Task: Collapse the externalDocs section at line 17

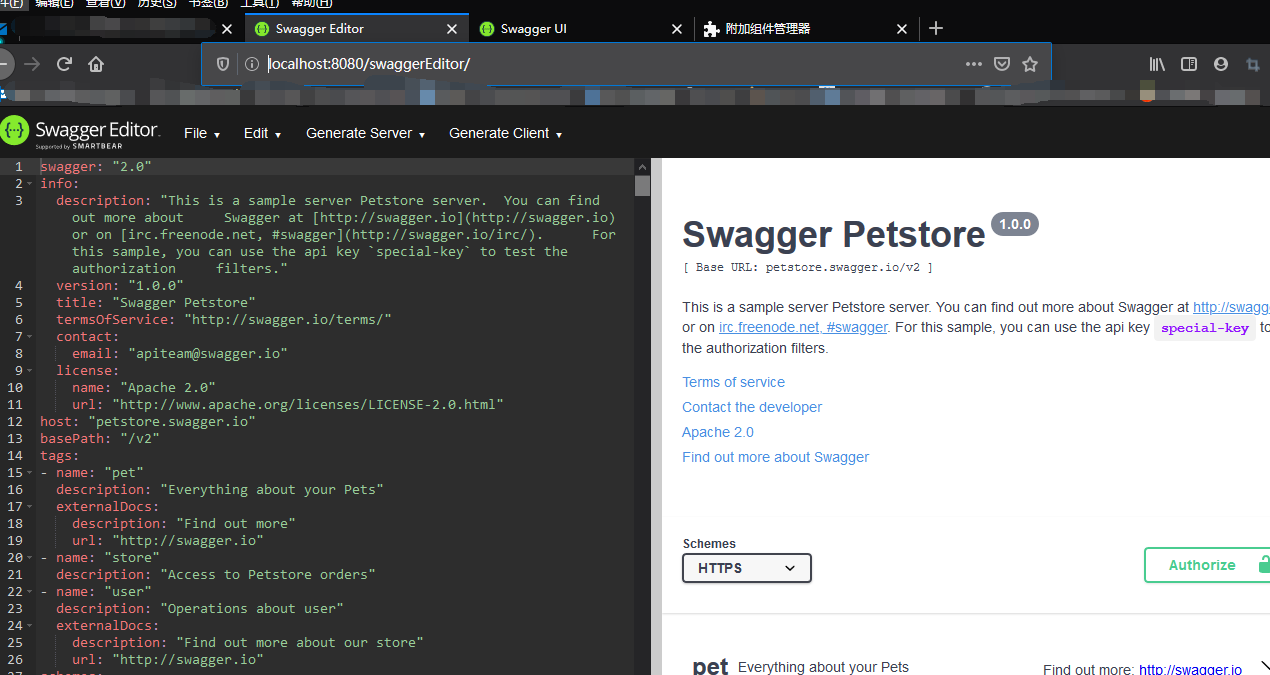Action: 29,506
